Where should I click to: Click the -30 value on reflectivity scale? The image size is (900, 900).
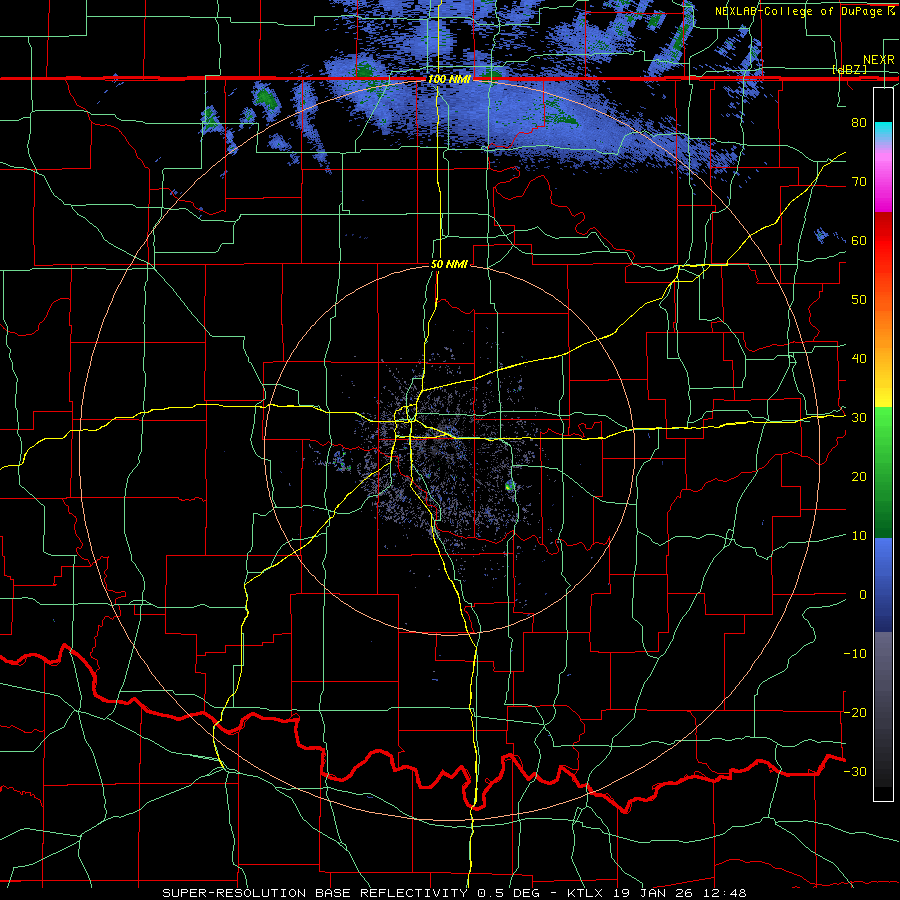coord(855,771)
